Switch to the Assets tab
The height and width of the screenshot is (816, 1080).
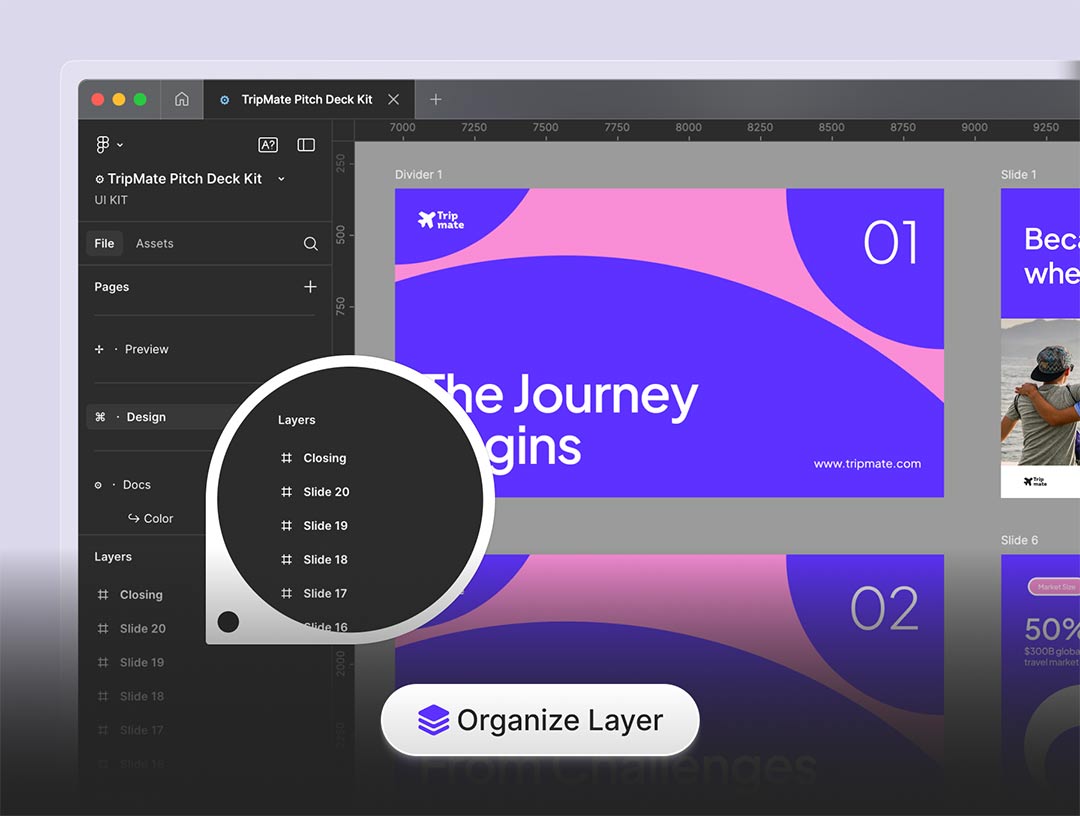point(154,243)
